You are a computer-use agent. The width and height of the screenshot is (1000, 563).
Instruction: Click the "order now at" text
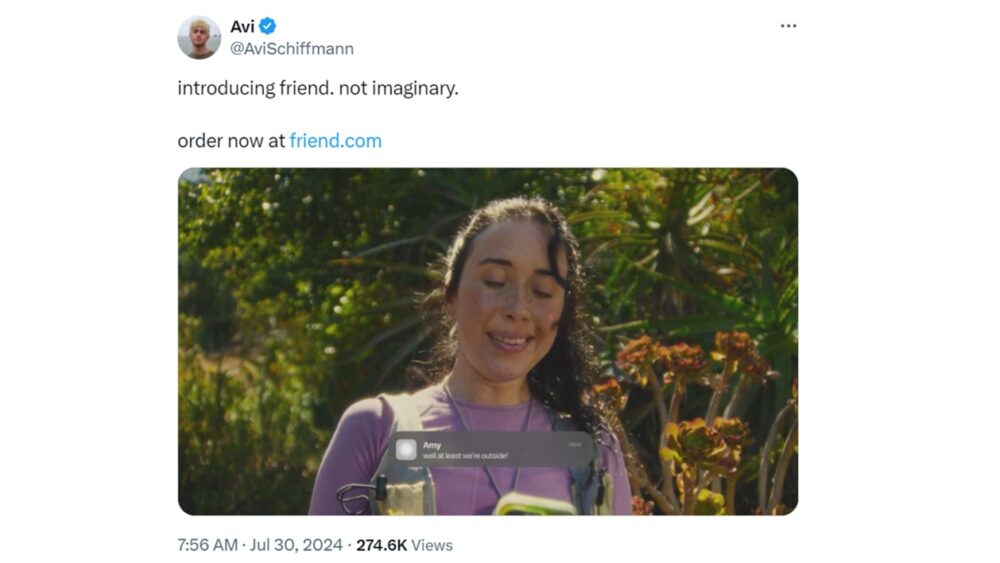tap(231, 141)
